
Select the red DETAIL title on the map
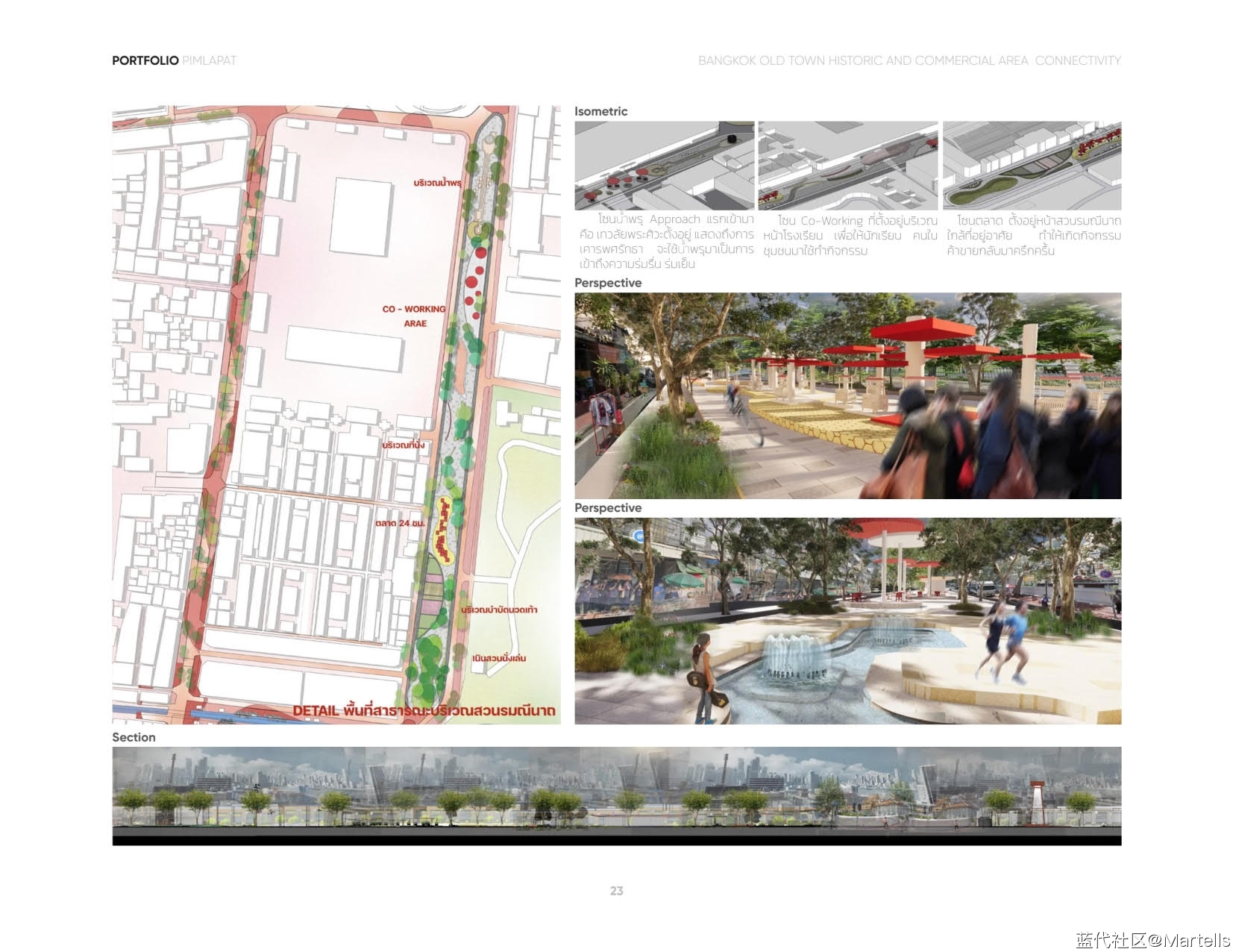coord(424,710)
